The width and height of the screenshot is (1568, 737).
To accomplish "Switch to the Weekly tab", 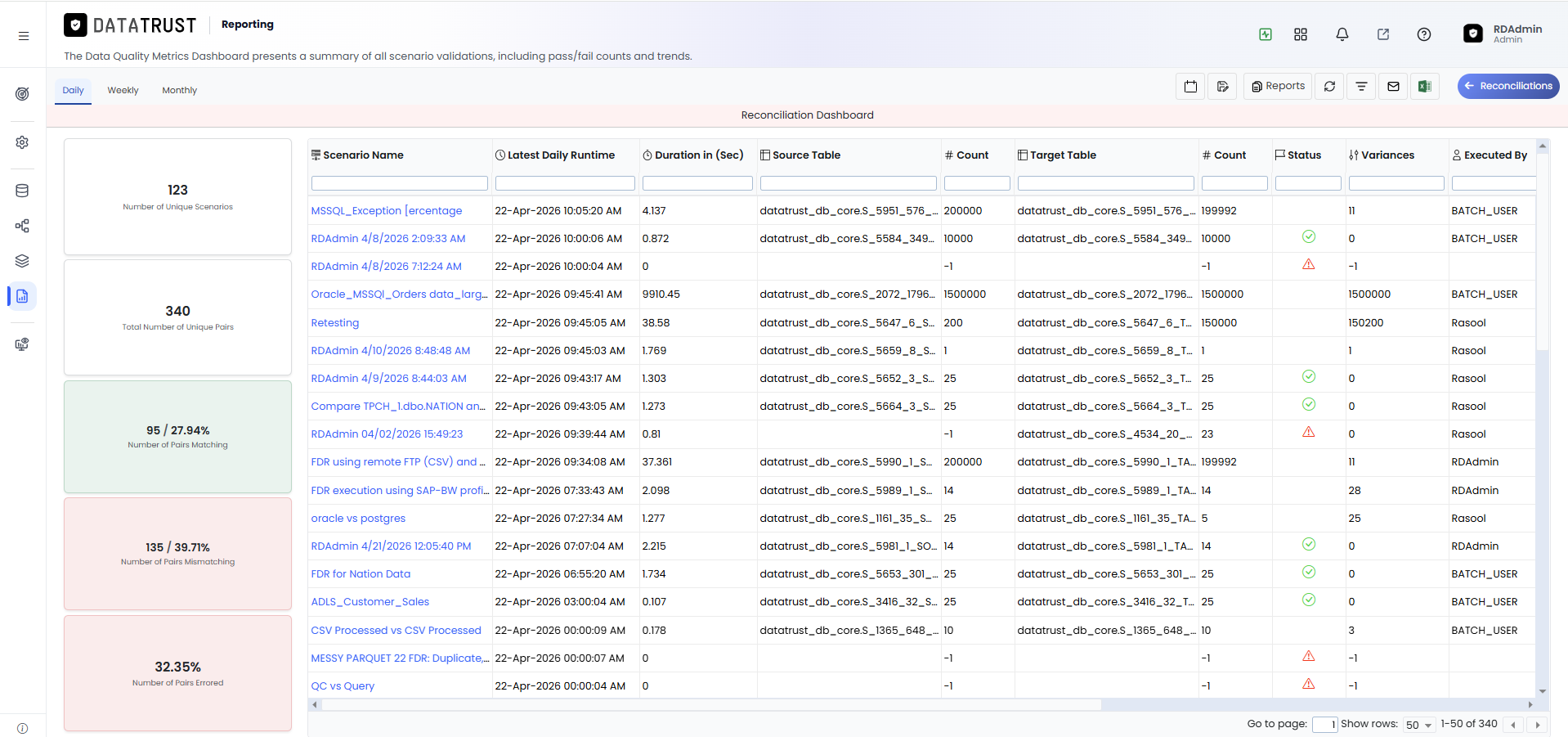I will (x=123, y=90).
